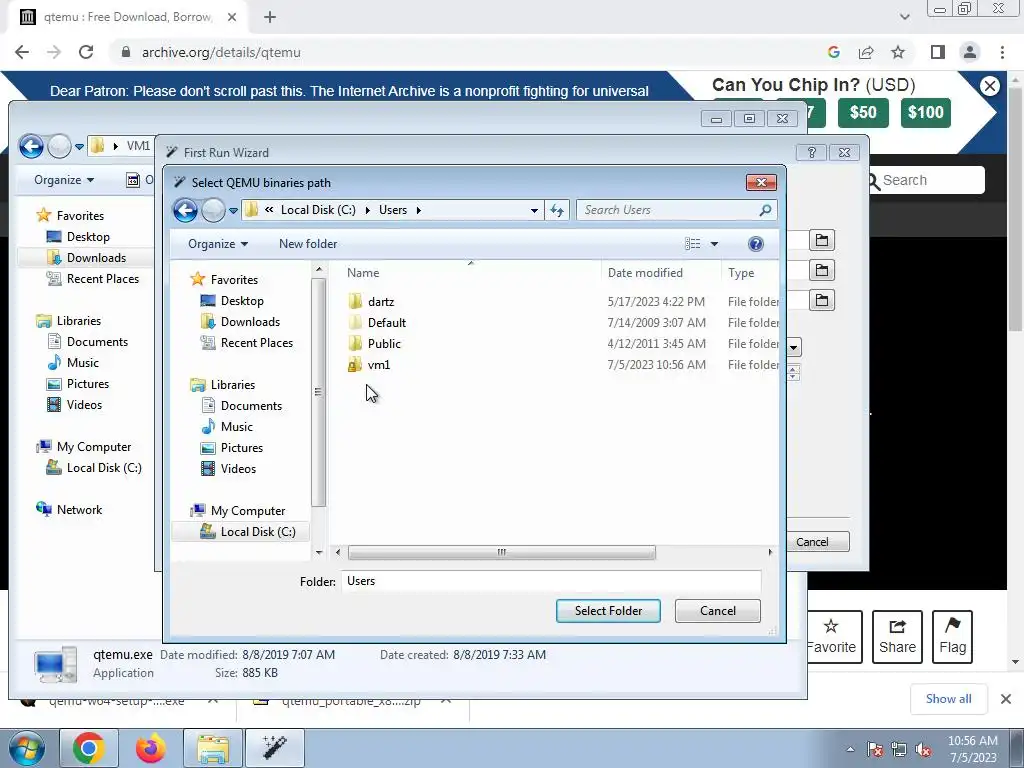Open Chrome three-dot menu

click(x=1002, y=52)
